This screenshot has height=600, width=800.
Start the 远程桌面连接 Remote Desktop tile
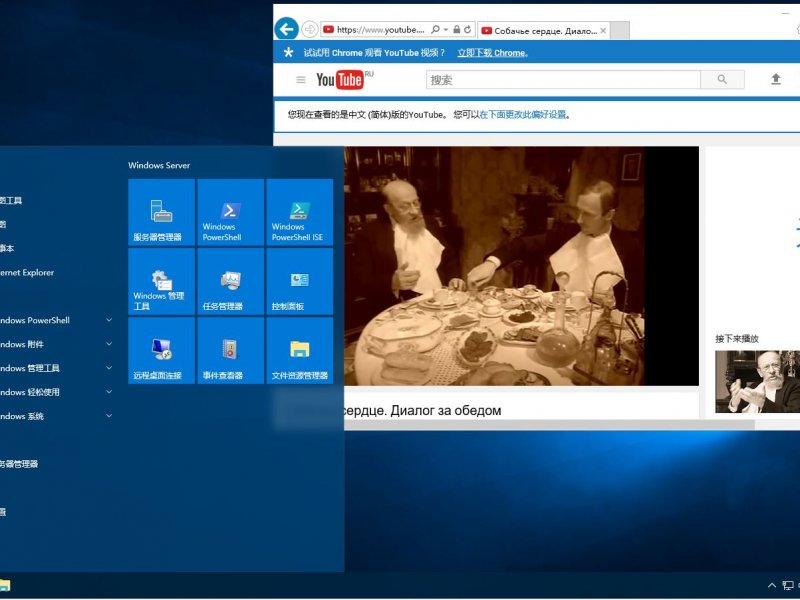[x=161, y=350]
